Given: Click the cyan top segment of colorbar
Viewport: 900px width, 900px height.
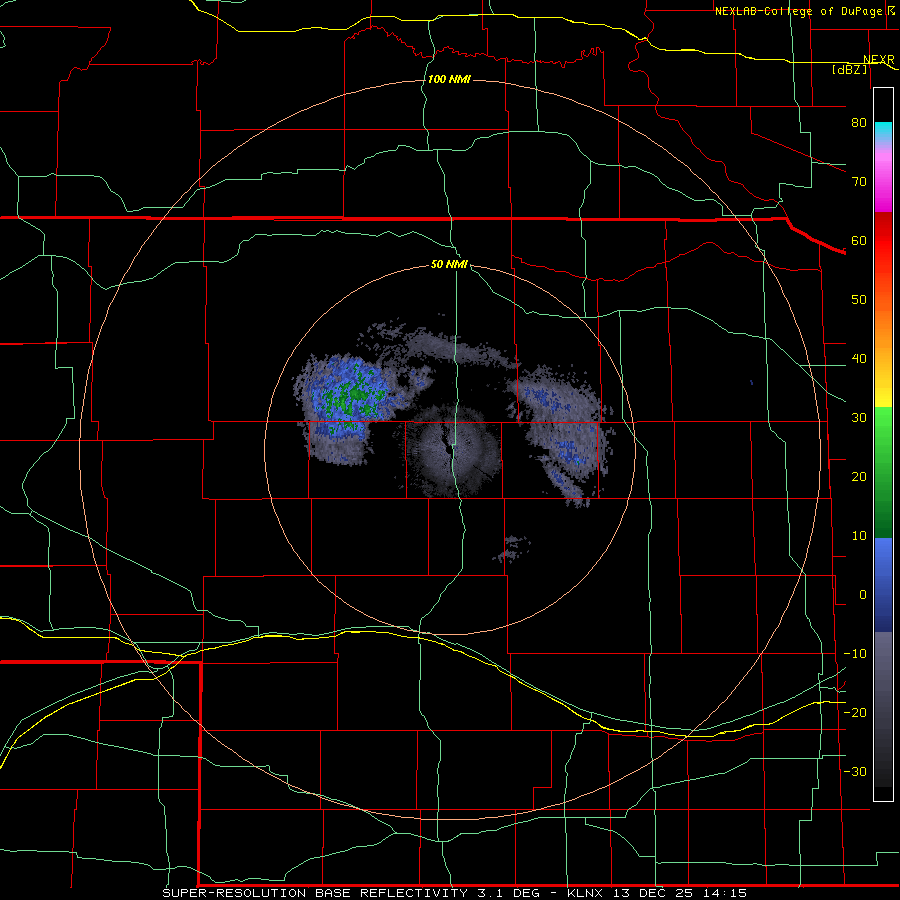Looking at the screenshot, I should pyautogui.click(x=883, y=131).
